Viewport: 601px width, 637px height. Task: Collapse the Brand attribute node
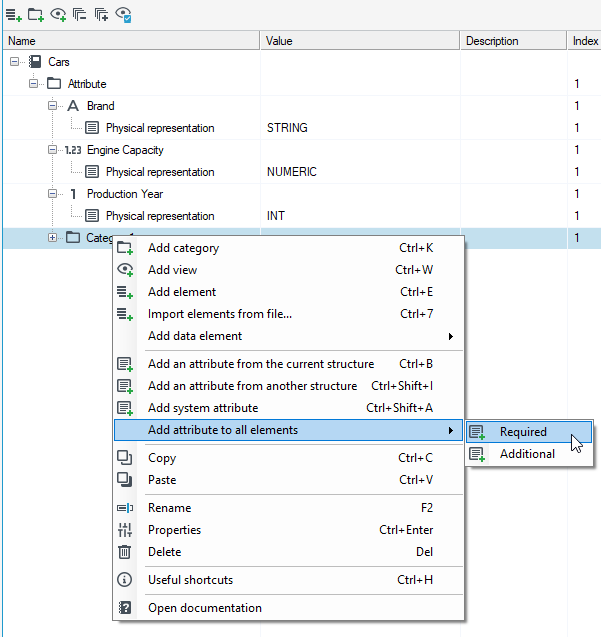click(52, 106)
